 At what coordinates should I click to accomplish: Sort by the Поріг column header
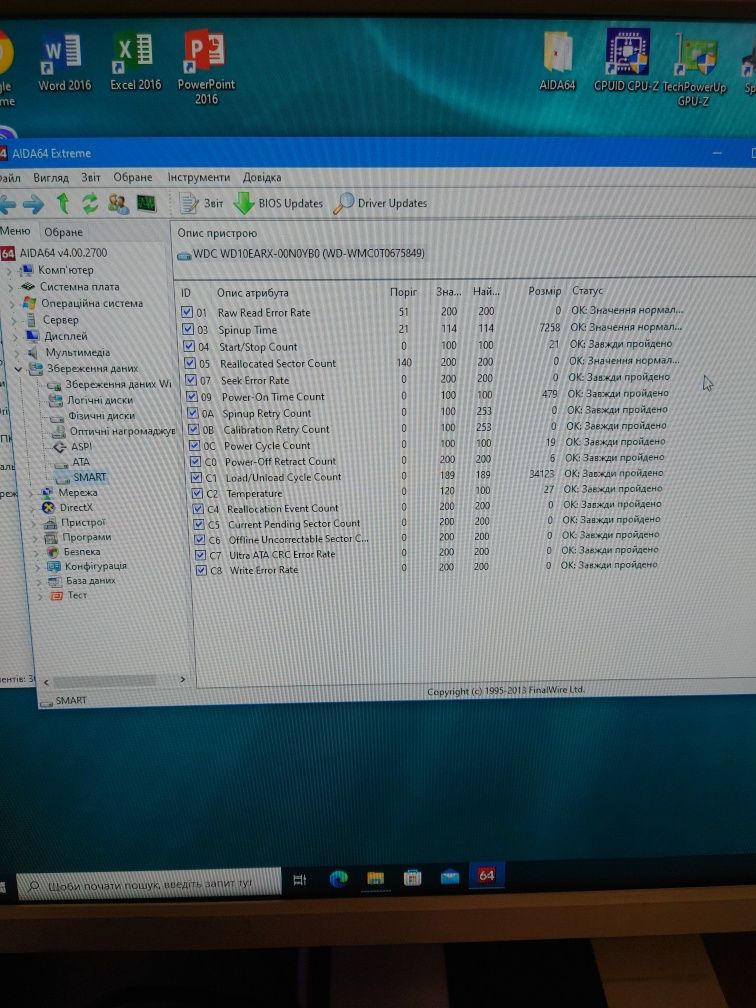point(404,292)
